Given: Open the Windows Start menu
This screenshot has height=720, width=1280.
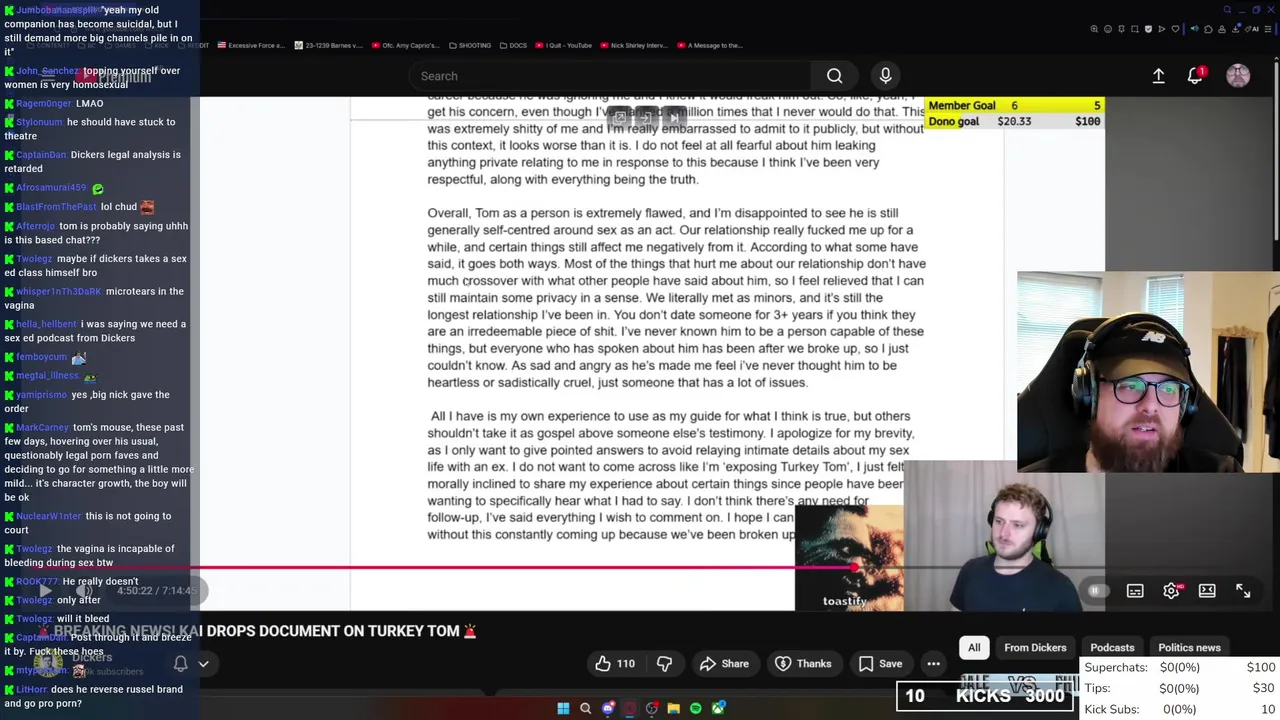Looking at the screenshot, I should (x=563, y=708).
